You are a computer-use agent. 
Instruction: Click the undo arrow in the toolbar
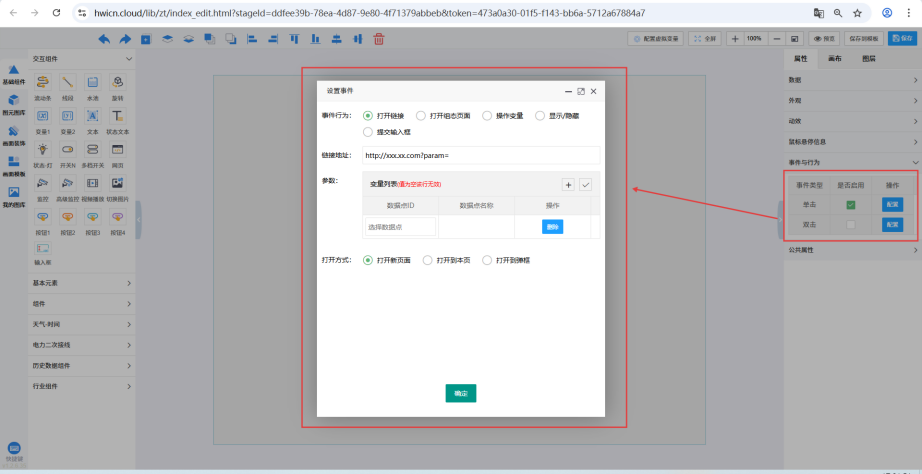pos(104,39)
